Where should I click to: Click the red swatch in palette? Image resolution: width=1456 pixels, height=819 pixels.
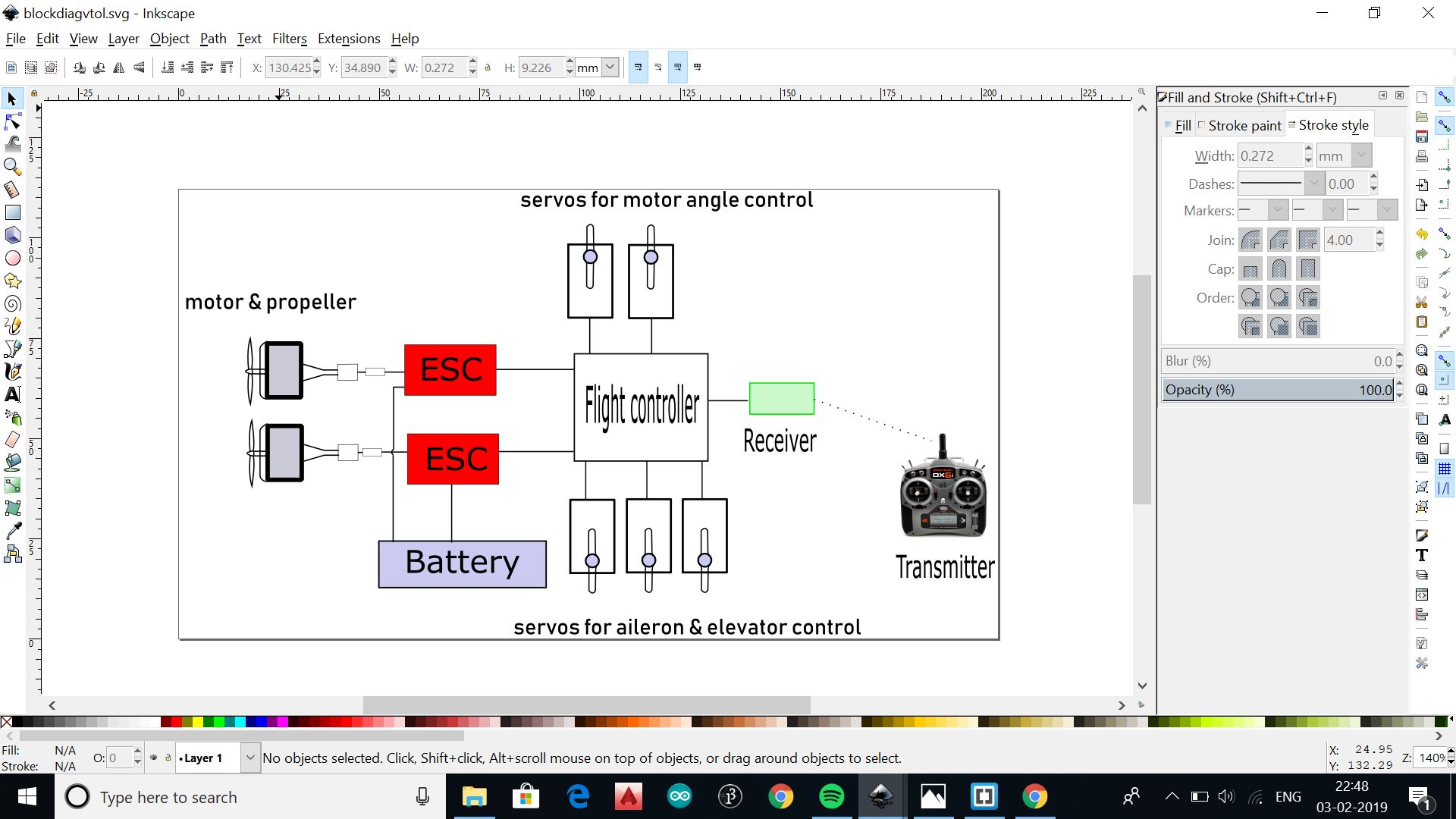pyautogui.click(x=176, y=722)
